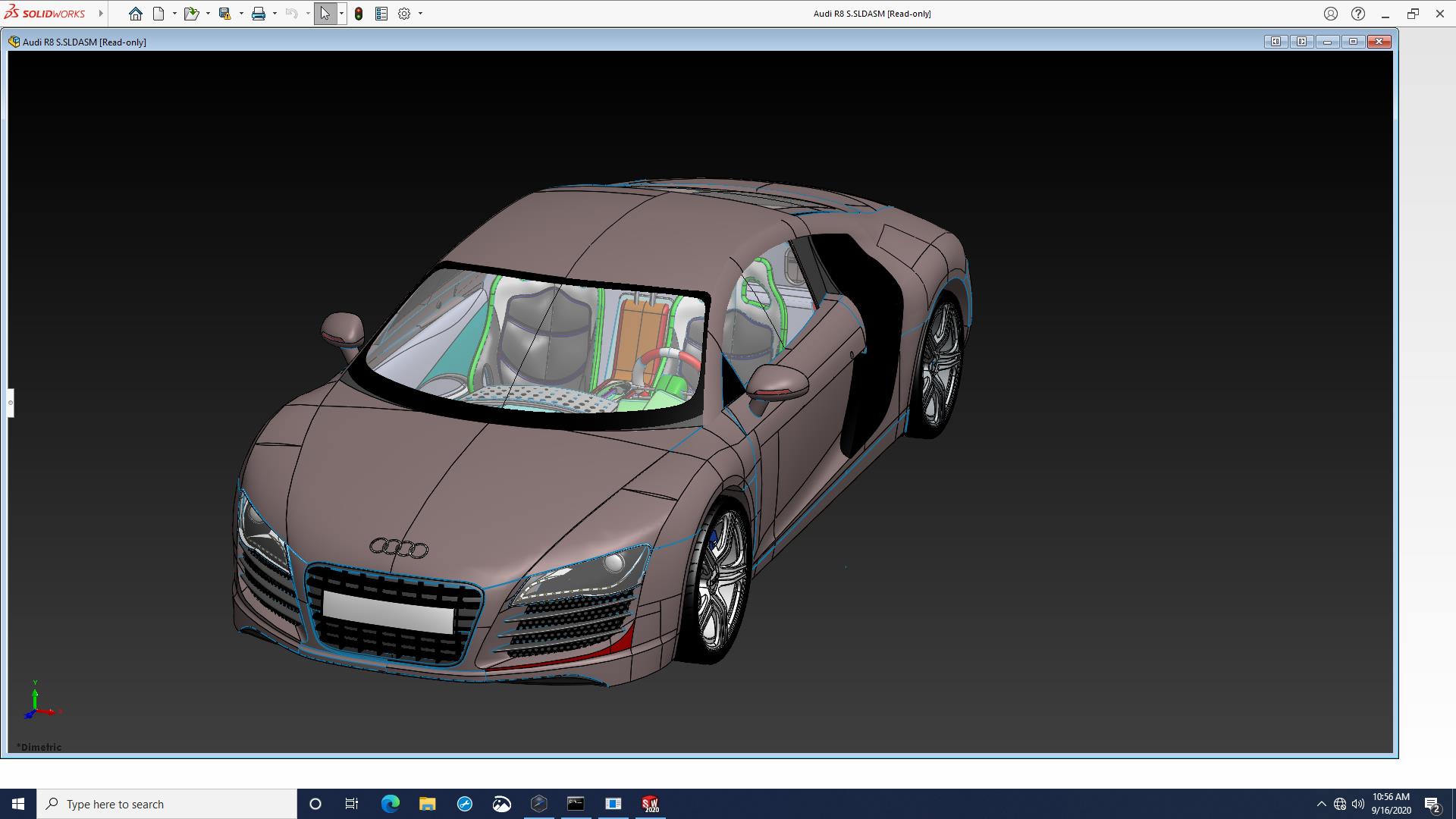Viewport: 1456px width, 819px height.
Task: Expand SOLIDWORKS menu flyout arrow
Action: click(x=101, y=14)
